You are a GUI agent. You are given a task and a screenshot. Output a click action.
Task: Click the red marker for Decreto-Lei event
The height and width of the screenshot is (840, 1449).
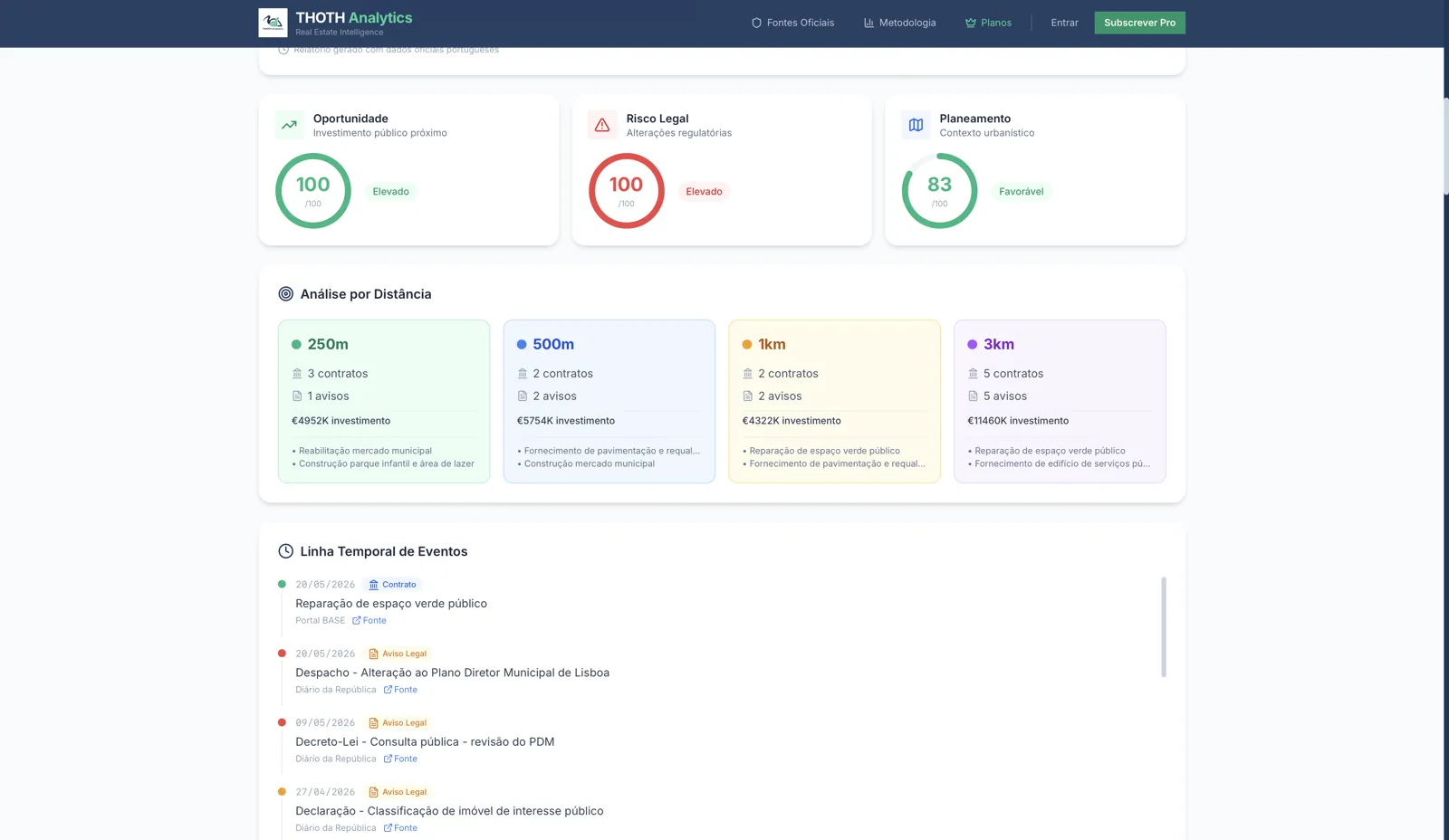[282, 722]
